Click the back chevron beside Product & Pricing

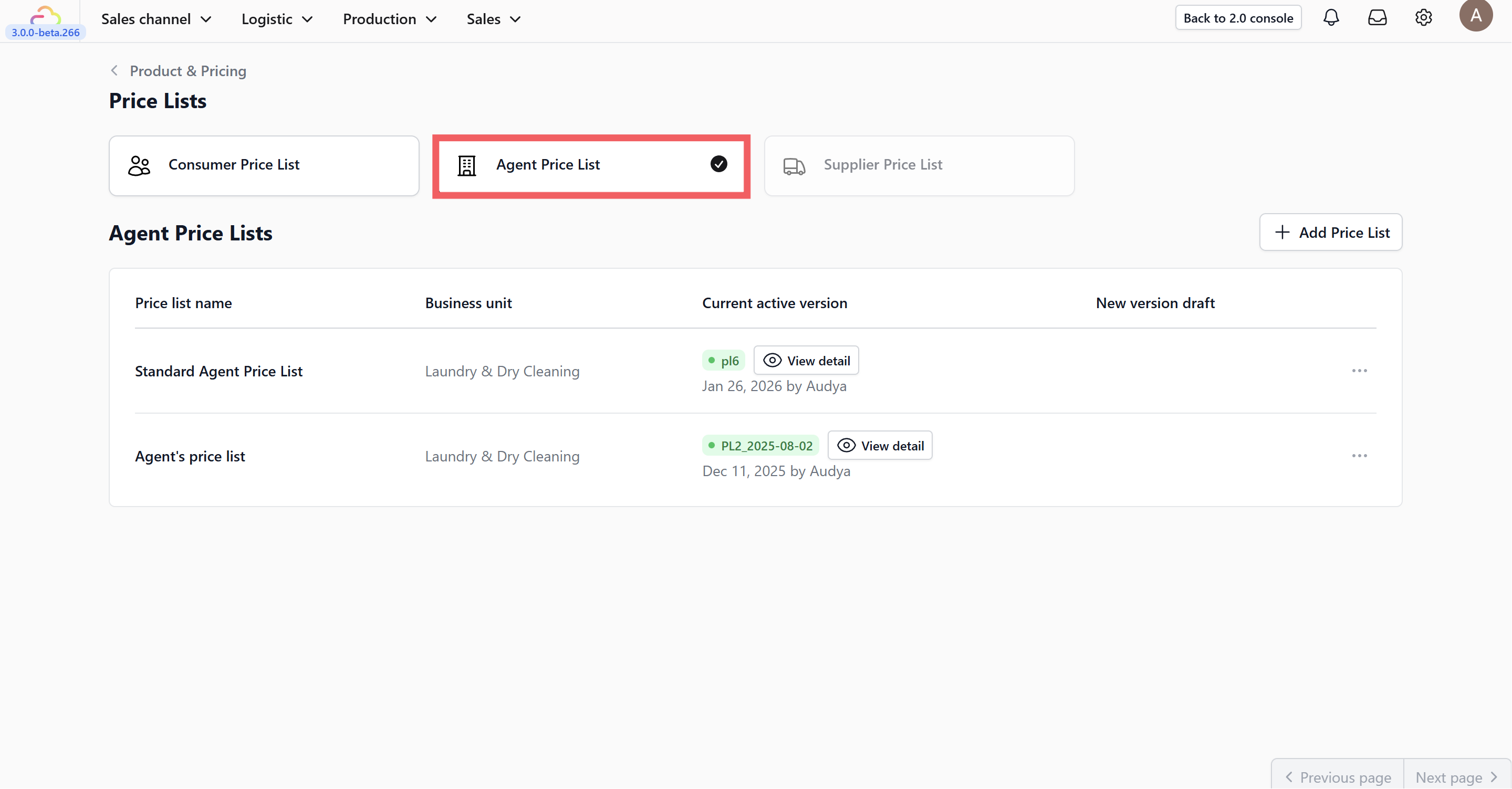click(x=114, y=71)
